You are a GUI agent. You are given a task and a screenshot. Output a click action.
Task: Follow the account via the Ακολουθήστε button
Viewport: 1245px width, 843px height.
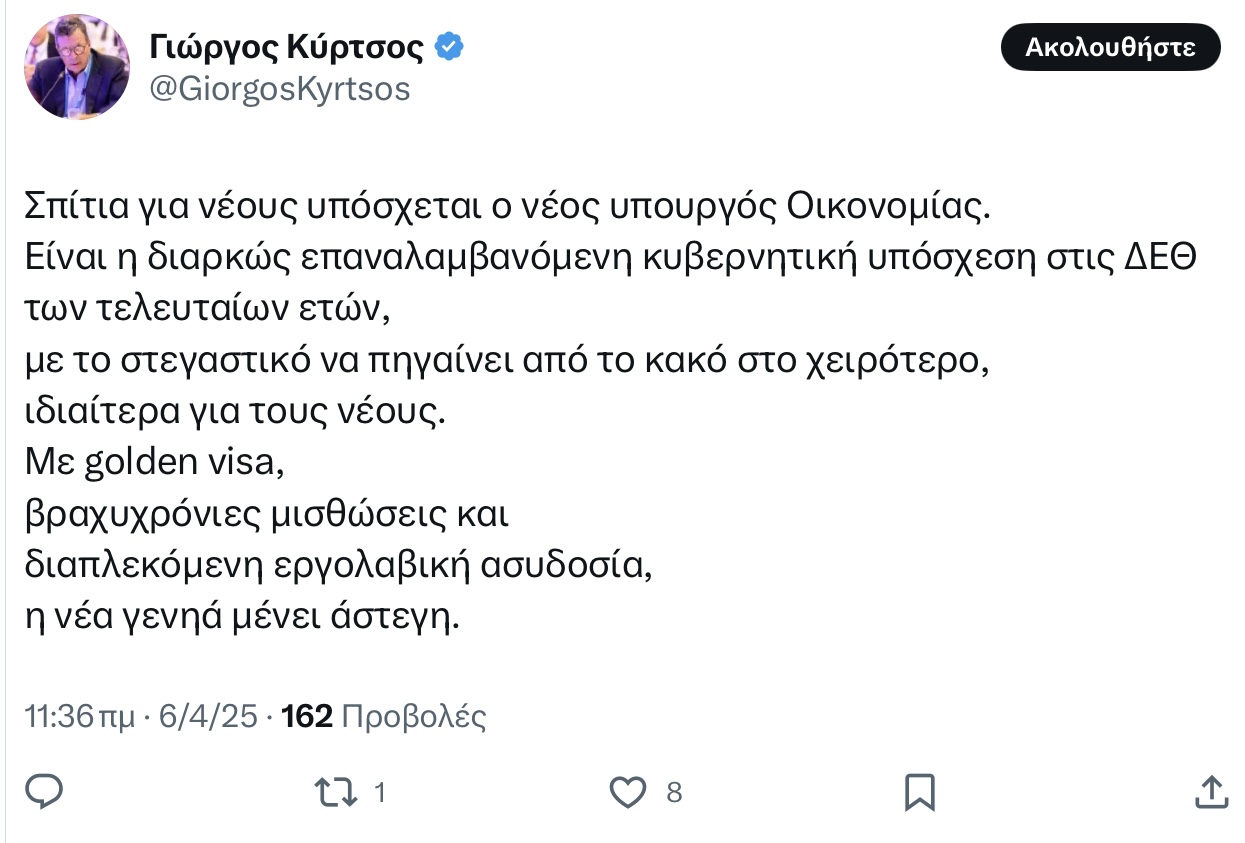point(1110,47)
